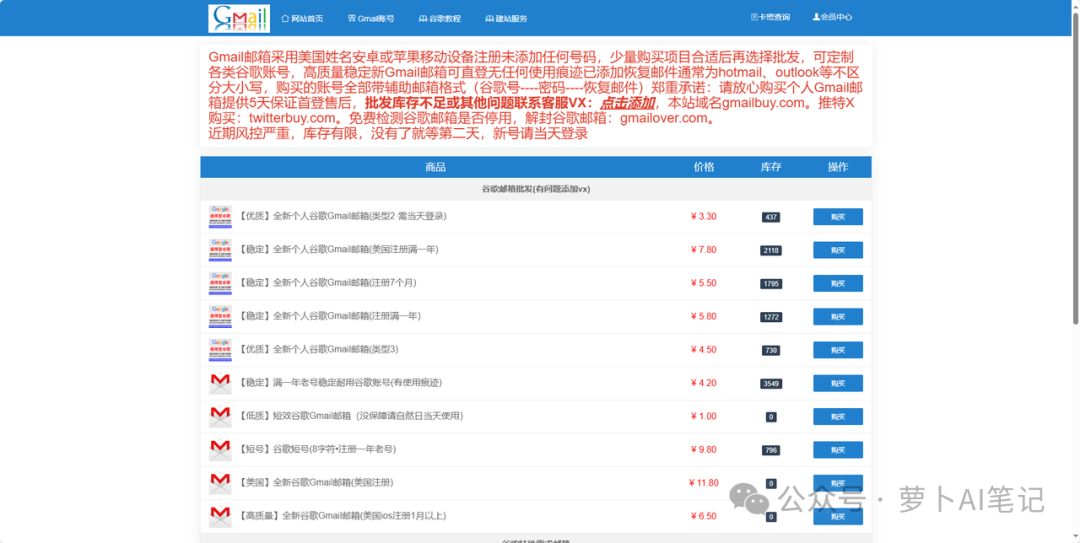Click thumbnail of 【优质】类型3 product
Viewport: 1080px width, 543px height.
220,349
